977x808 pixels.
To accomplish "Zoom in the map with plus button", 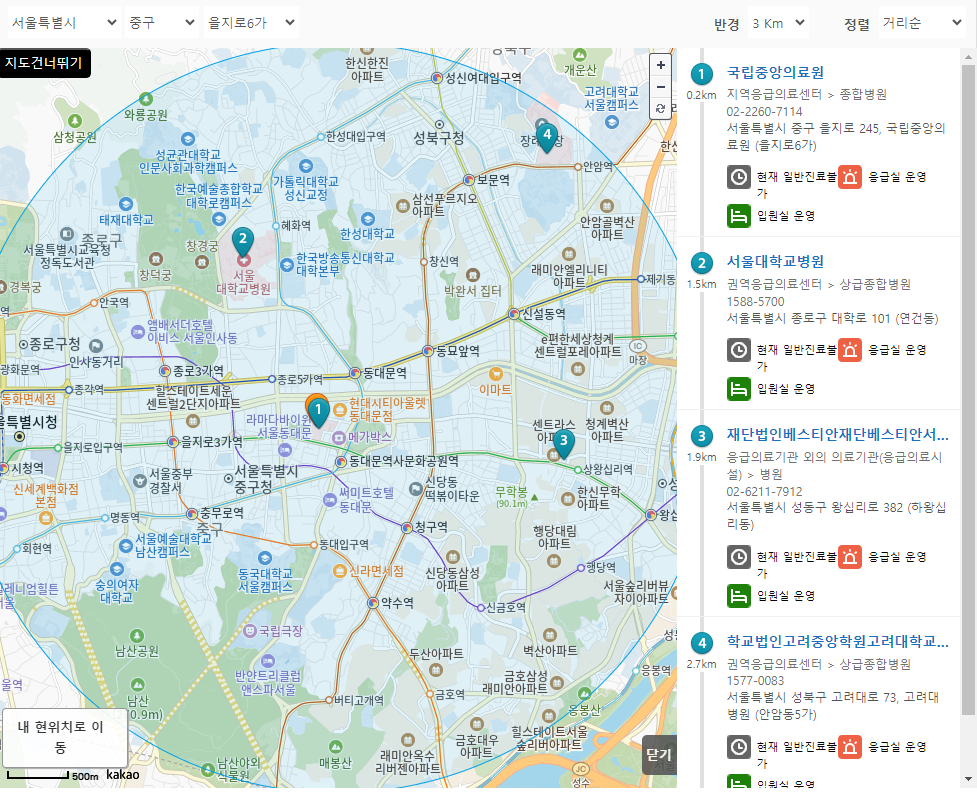I will (660, 65).
